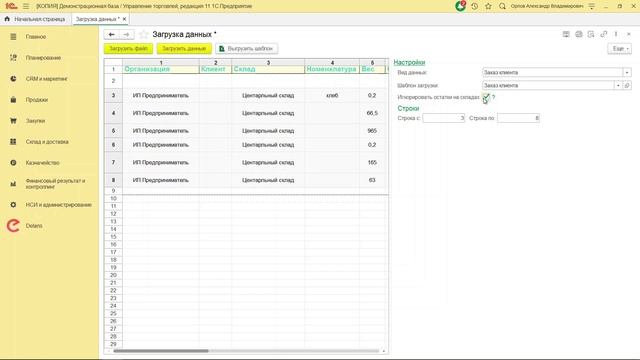The width and height of the screenshot is (640, 360).
Task: Open the Шаблон загрузки item button
Action: tap(627, 85)
